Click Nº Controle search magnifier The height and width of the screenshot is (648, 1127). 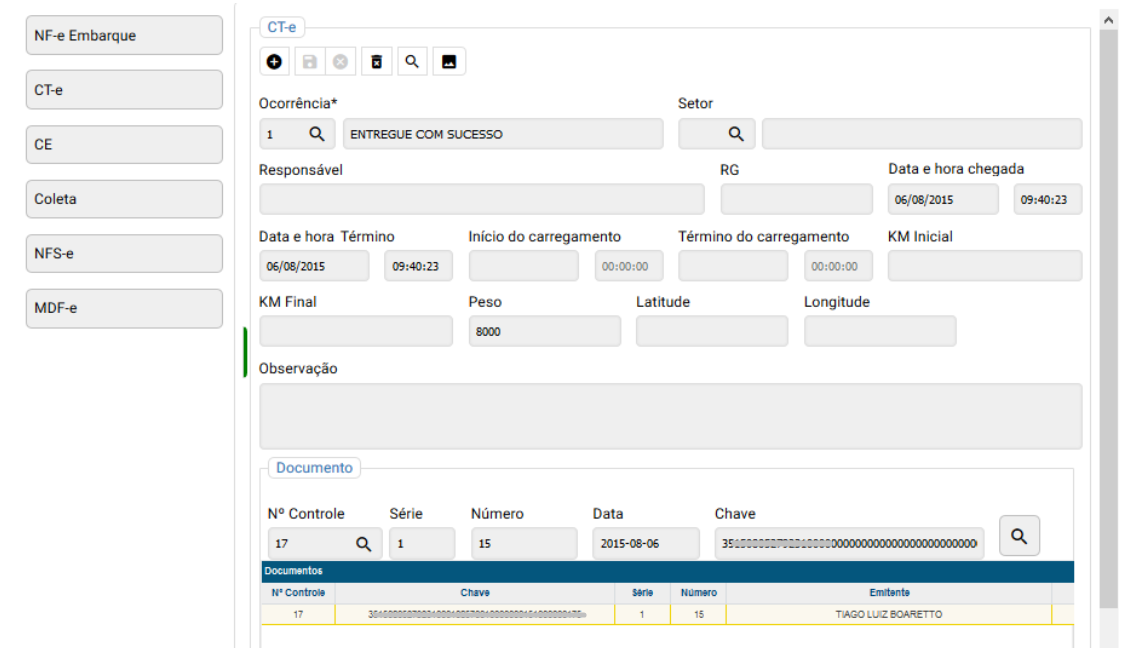point(363,544)
